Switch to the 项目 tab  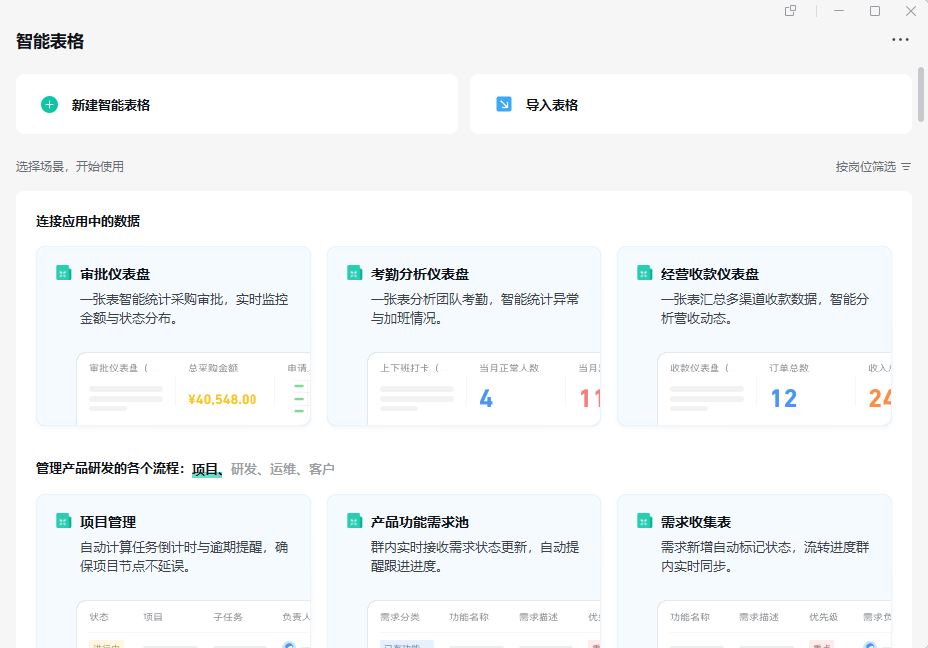pos(207,469)
